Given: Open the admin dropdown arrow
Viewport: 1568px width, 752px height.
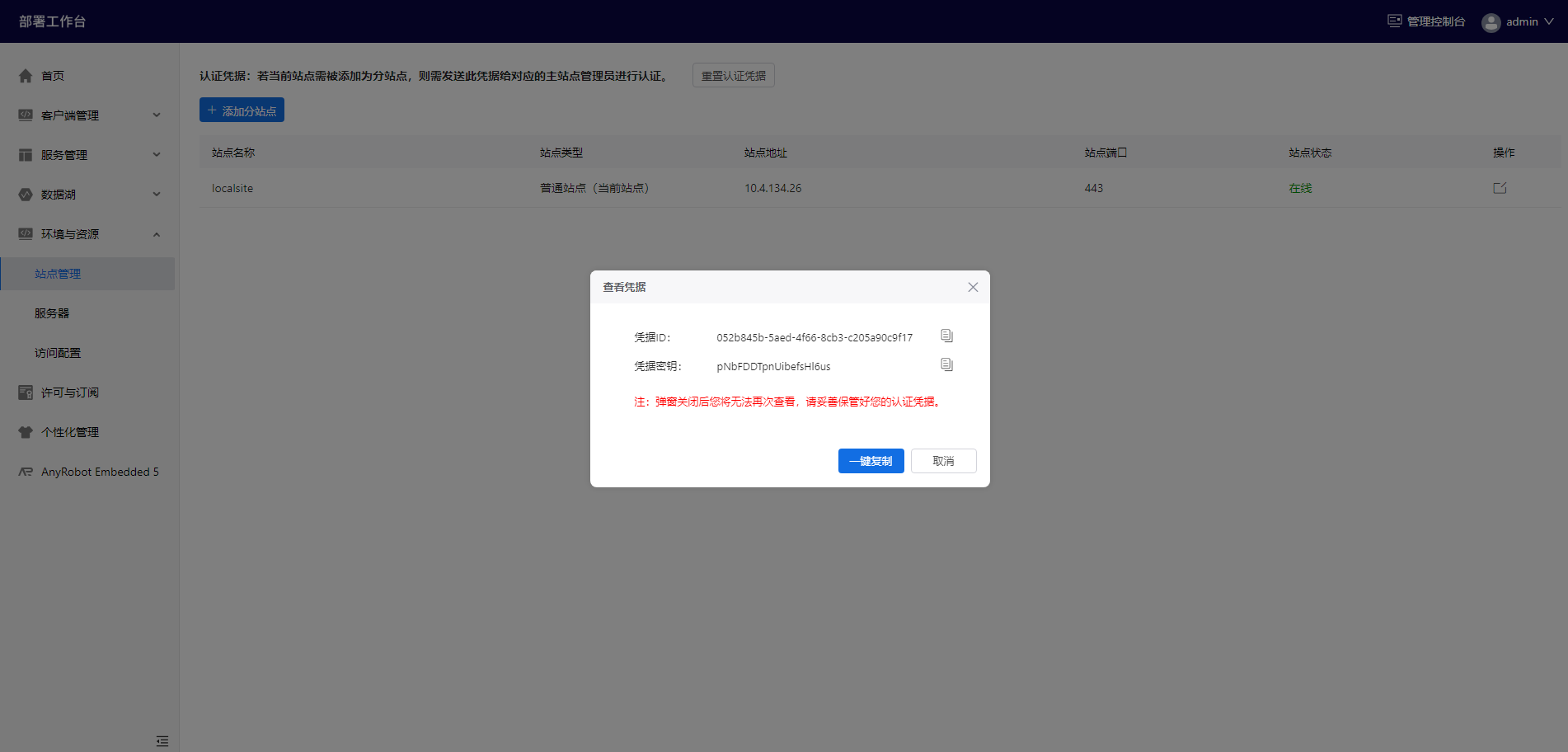Looking at the screenshot, I should pyautogui.click(x=1549, y=21).
